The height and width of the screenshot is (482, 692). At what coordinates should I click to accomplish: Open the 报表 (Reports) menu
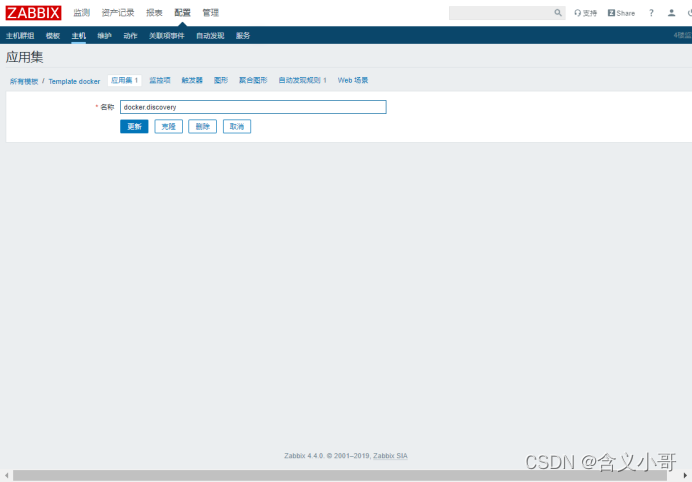[x=154, y=13]
